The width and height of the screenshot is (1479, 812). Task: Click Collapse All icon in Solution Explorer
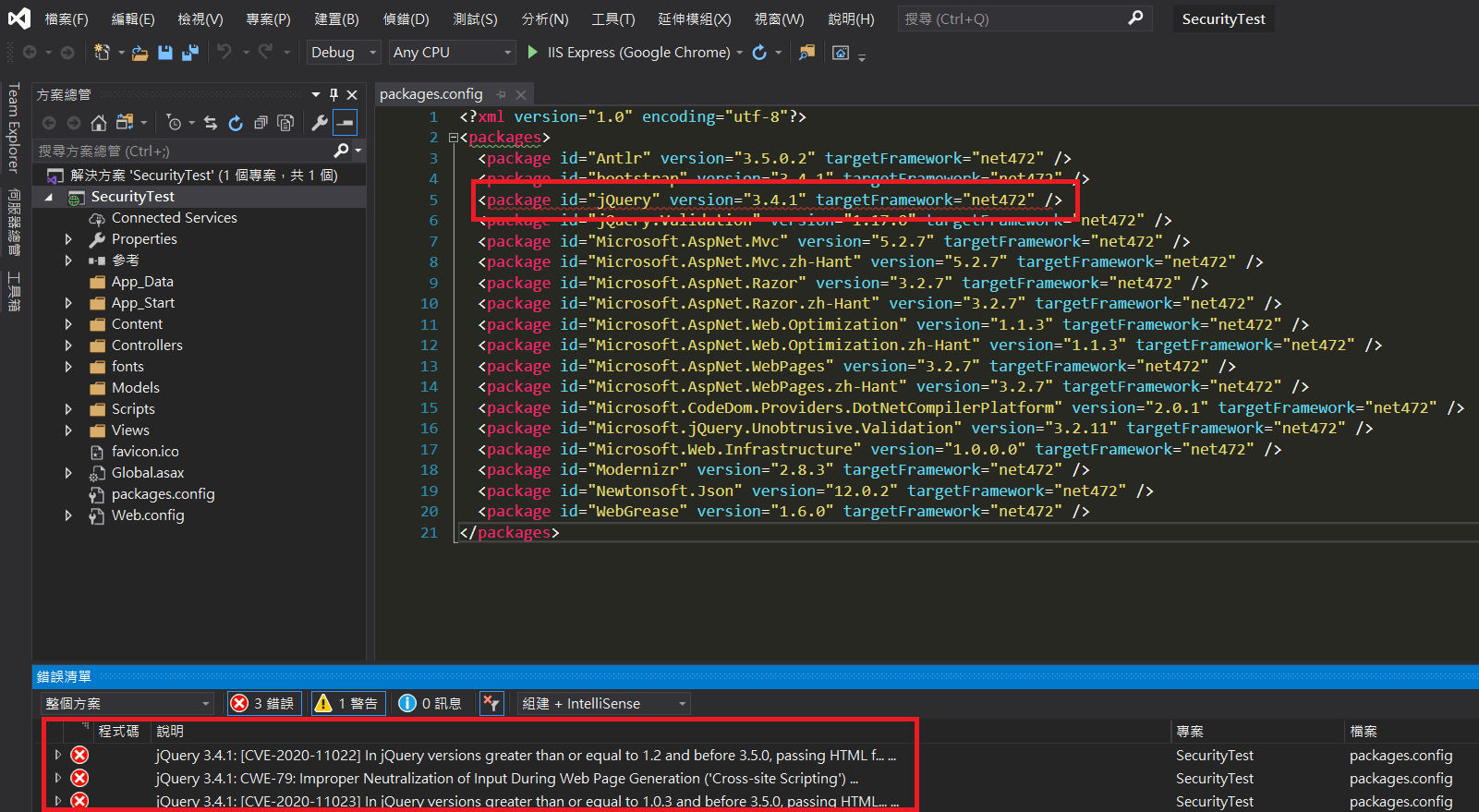261,123
